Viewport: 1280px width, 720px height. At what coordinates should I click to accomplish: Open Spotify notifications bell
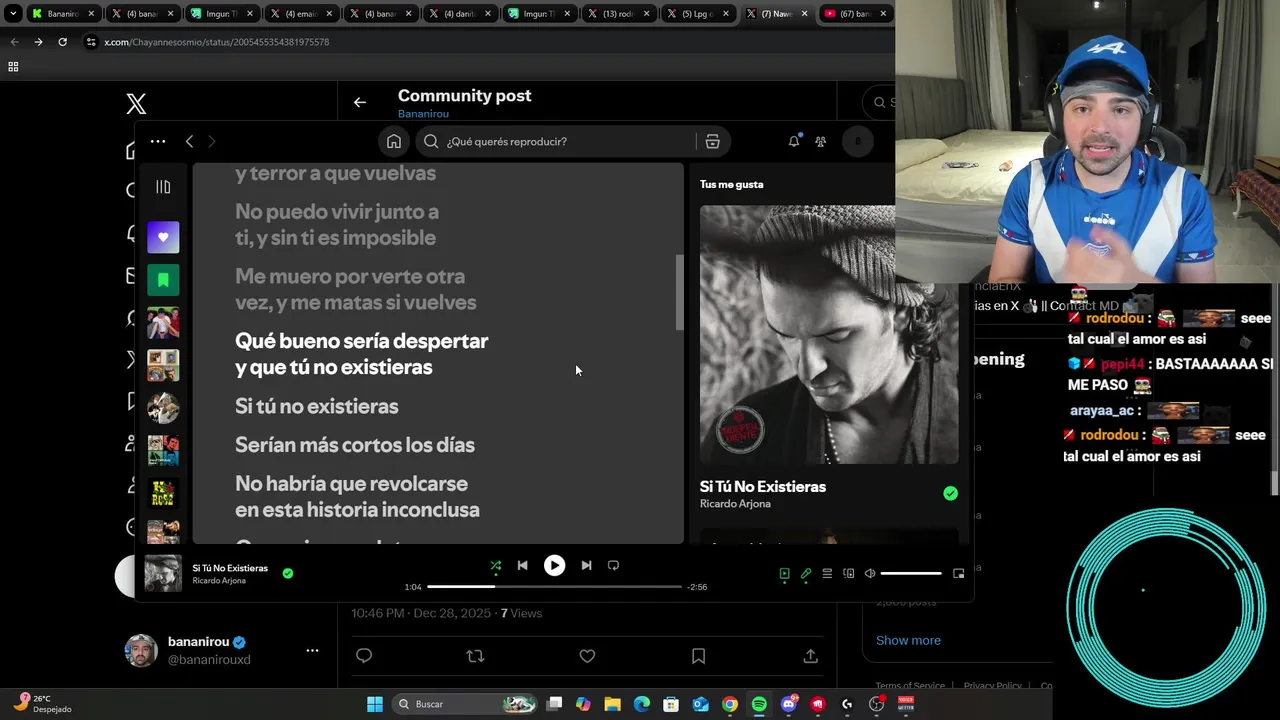pos(794,142)
